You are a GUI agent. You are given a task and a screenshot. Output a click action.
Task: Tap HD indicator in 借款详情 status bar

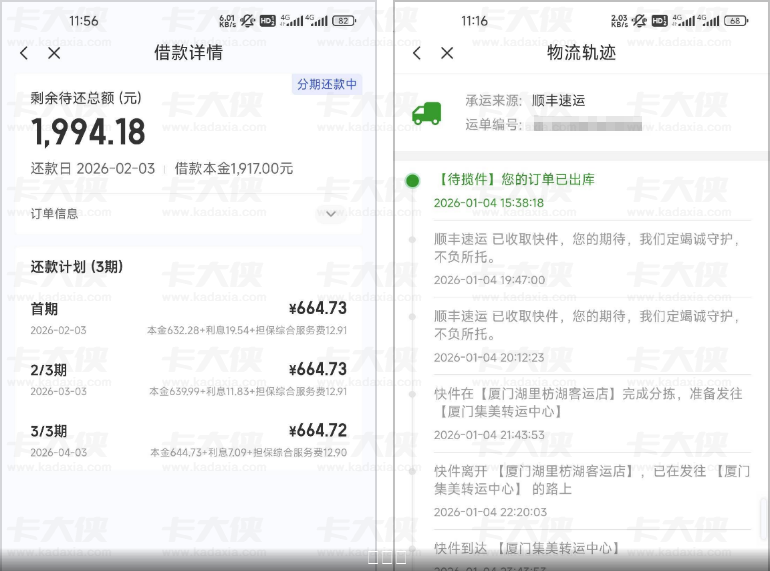[x=267, y=21]
